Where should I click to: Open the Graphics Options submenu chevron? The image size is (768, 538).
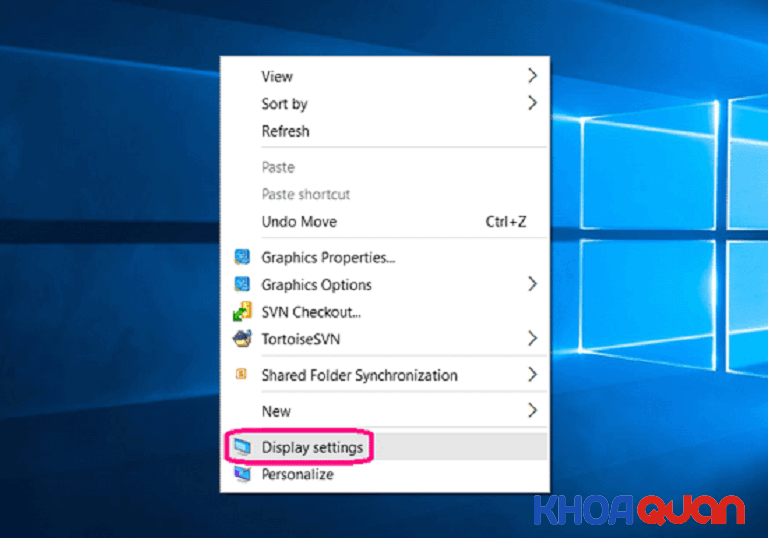532,284
